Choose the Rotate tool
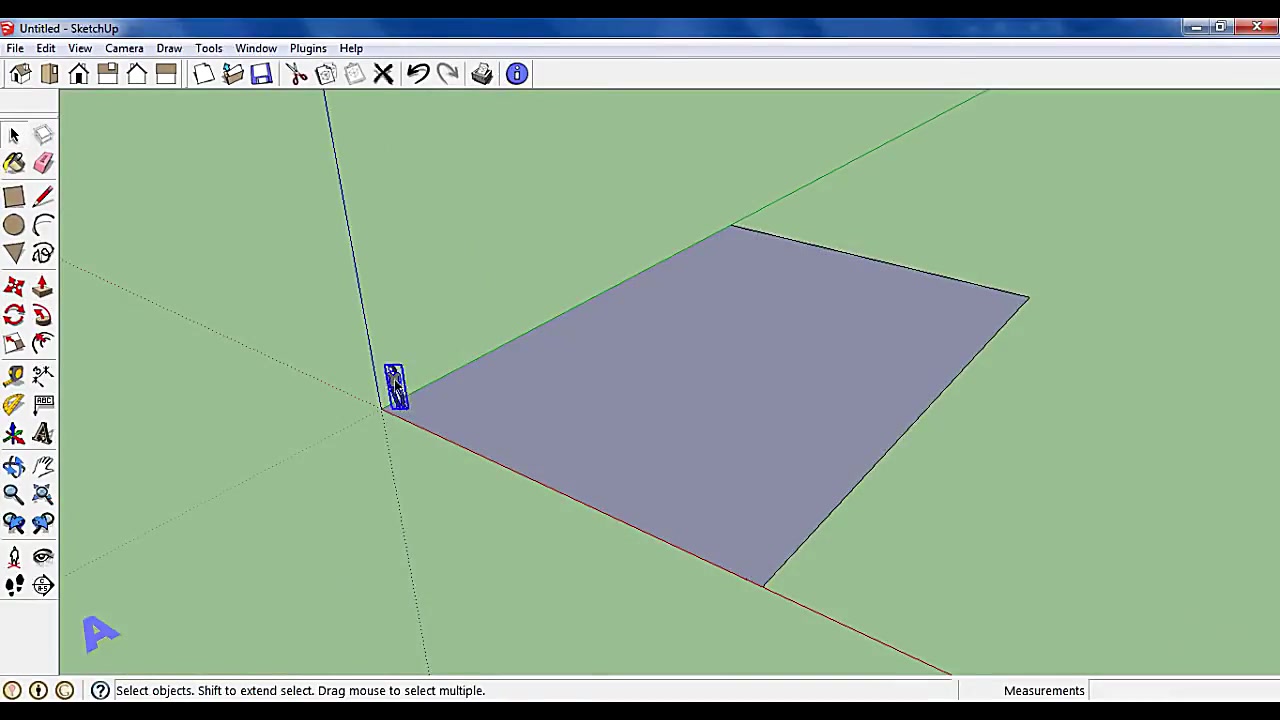1280x720 pixels. pyautogui.click(x=14, y=315)
